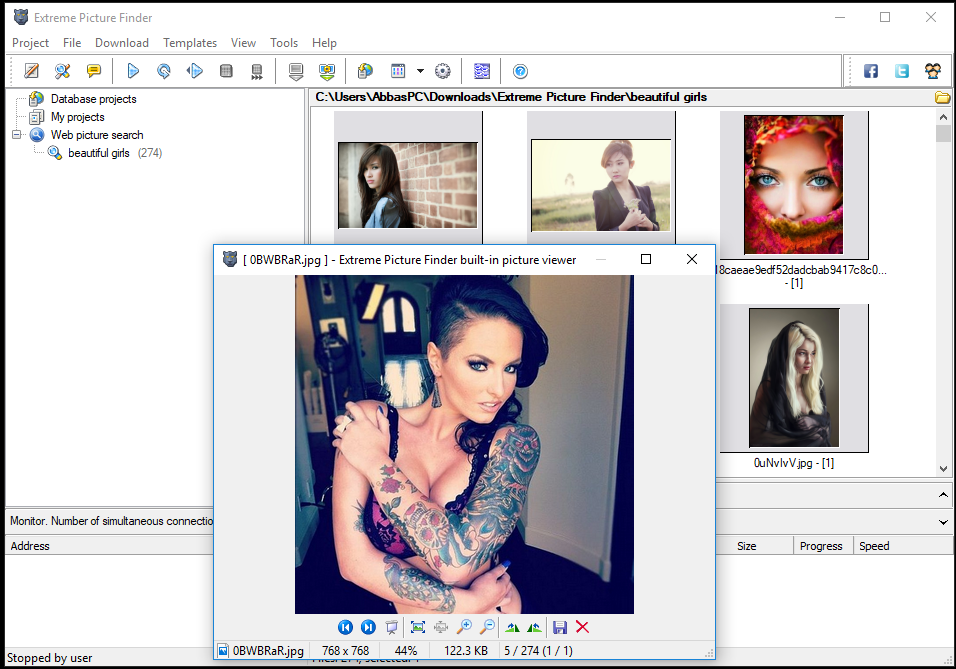Open the Templates menu

pyautogui.click(x=190, y=43)
